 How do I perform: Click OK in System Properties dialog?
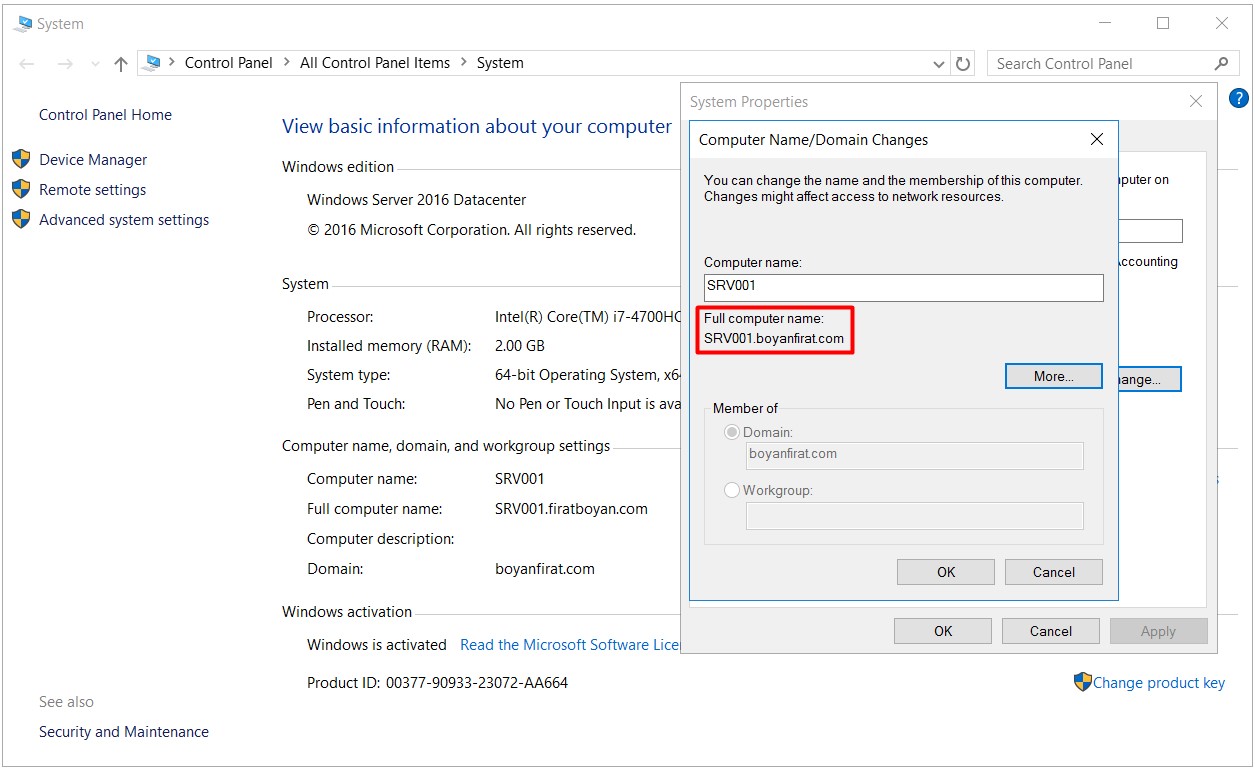(x=943, y=631)
